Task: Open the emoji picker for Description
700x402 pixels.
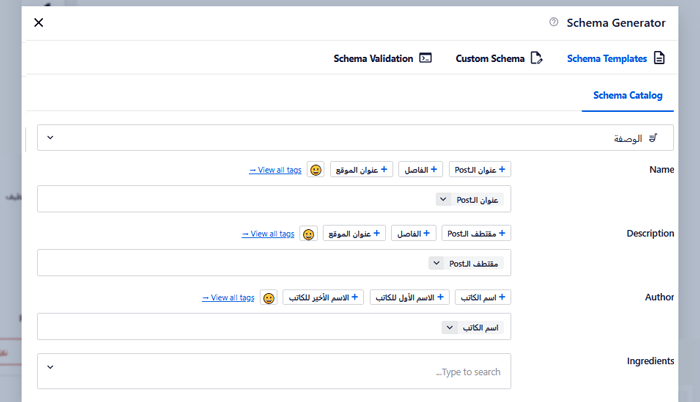Action: pyautogui.click(x=308, y=234)
